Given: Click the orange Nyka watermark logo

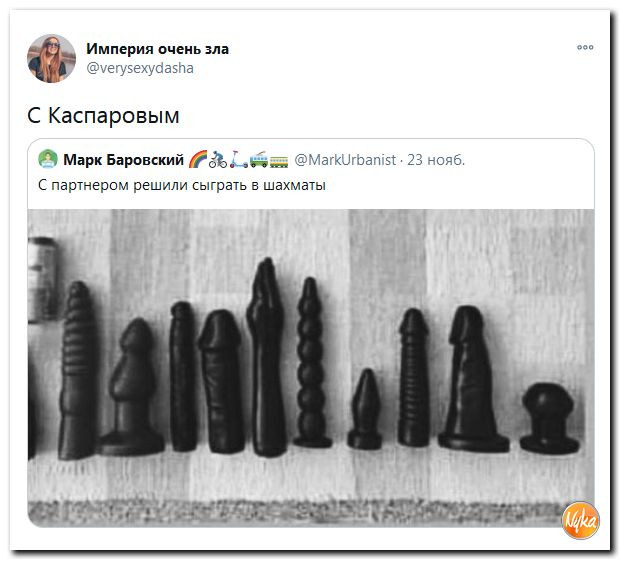Looking at the screenshot, I should tap(581, 520).
